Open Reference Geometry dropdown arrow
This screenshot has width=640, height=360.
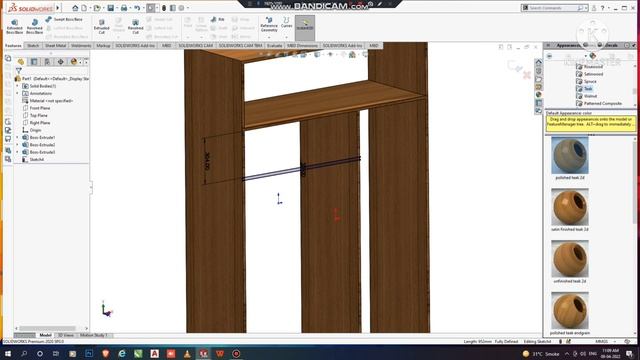coord(269,37)
